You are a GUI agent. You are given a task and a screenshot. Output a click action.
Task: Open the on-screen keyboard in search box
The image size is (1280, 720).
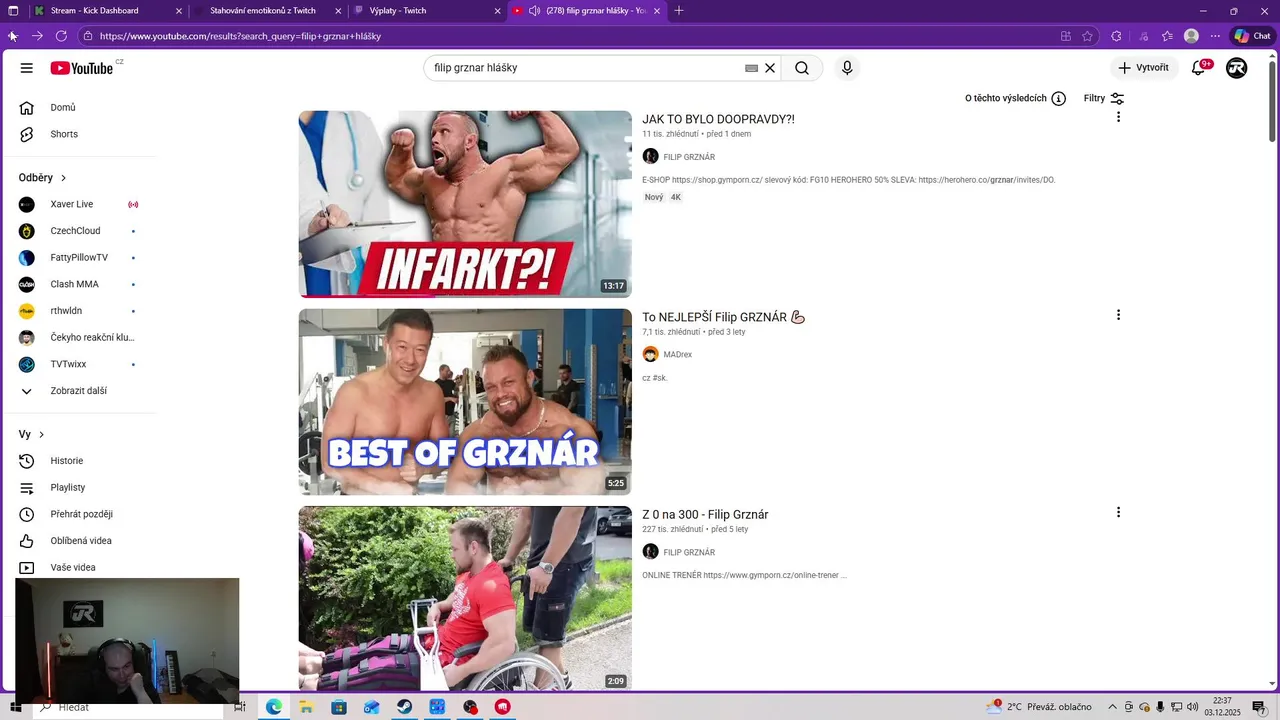[751, 68]
